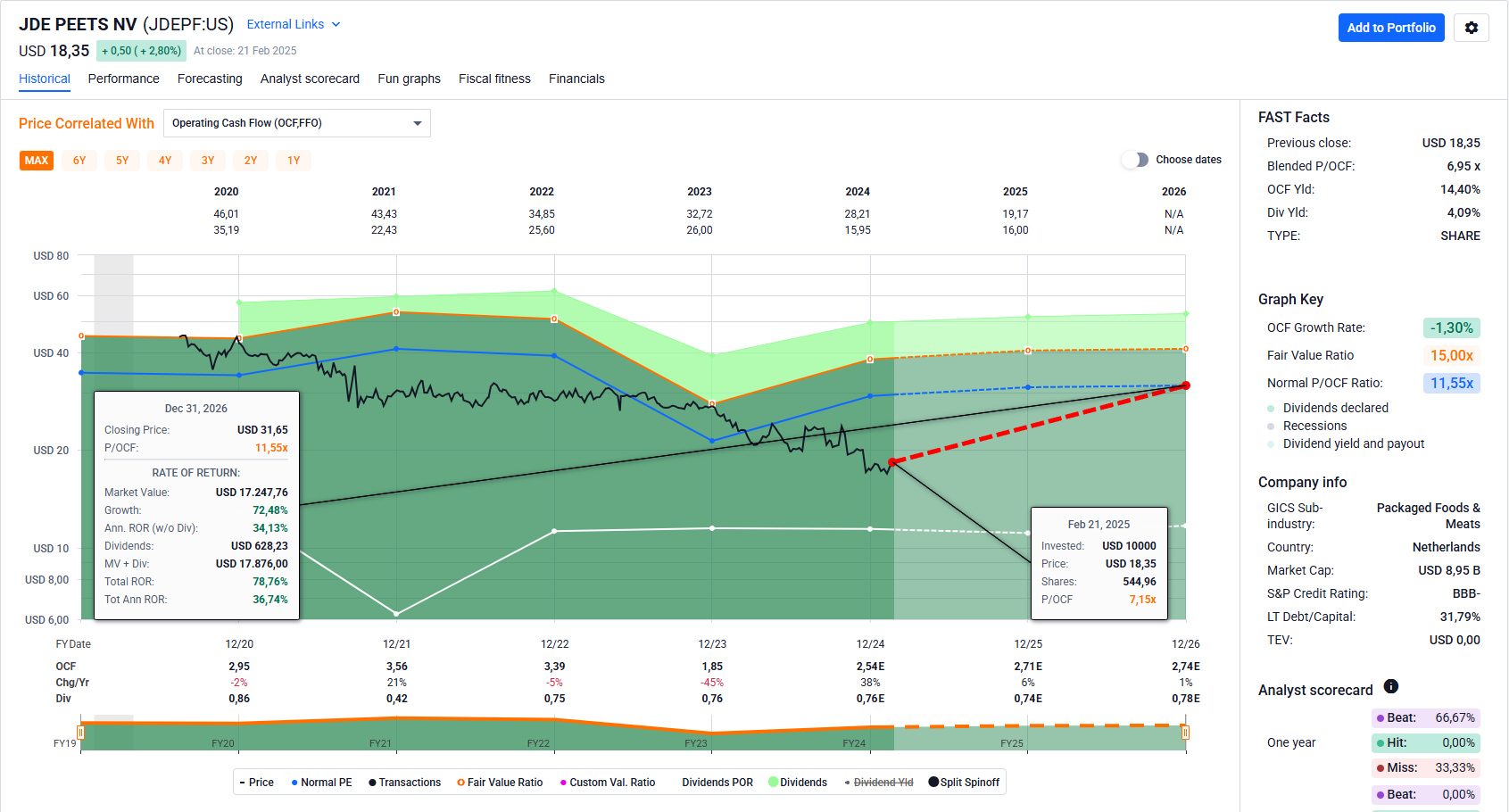The height and width of the screenshot is (812, 1509).
Task: Click the Custom Val. Ratio legend dot
Action: pos(563,783)
